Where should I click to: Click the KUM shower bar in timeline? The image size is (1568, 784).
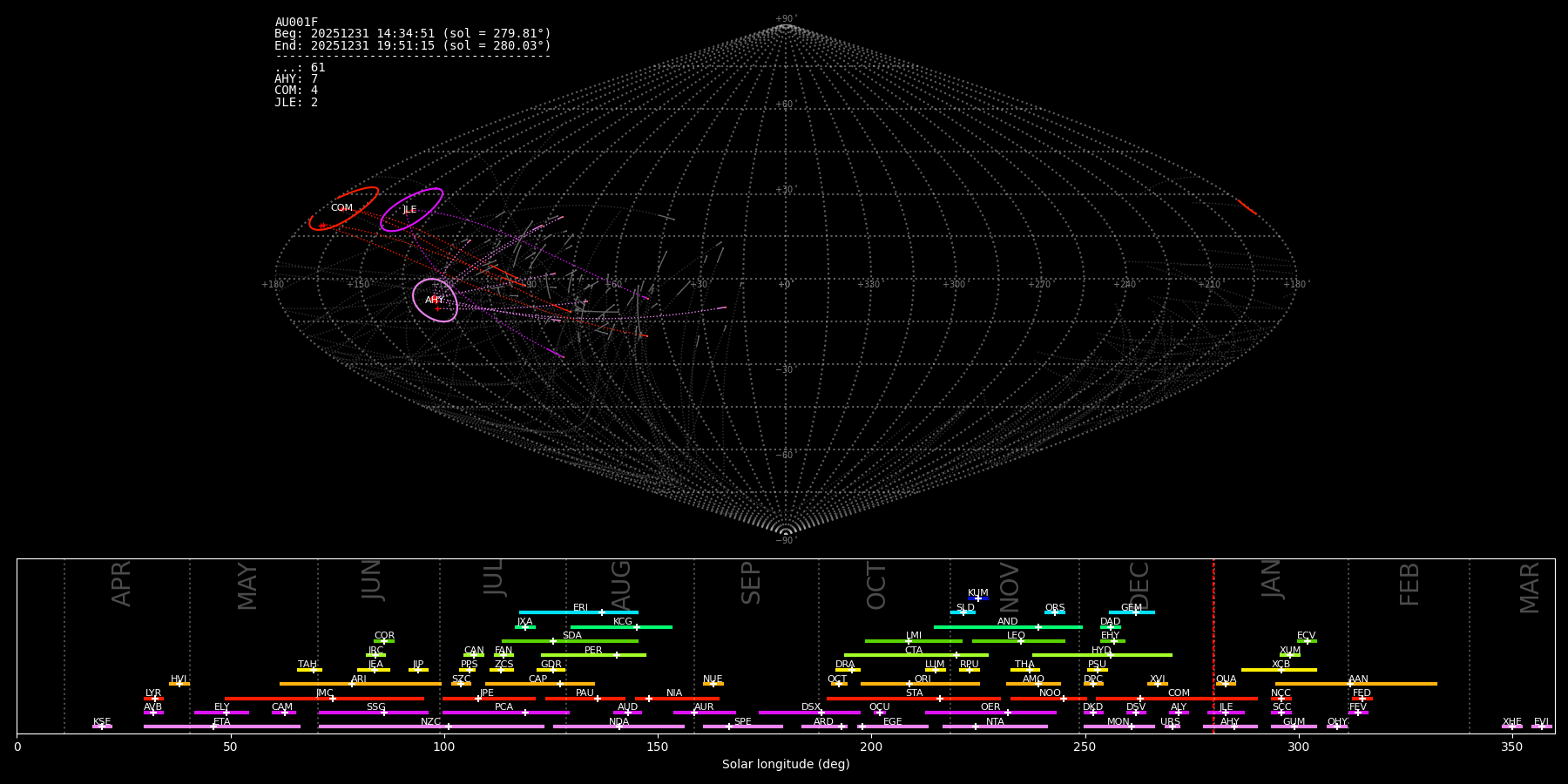(x=978, y=598)
